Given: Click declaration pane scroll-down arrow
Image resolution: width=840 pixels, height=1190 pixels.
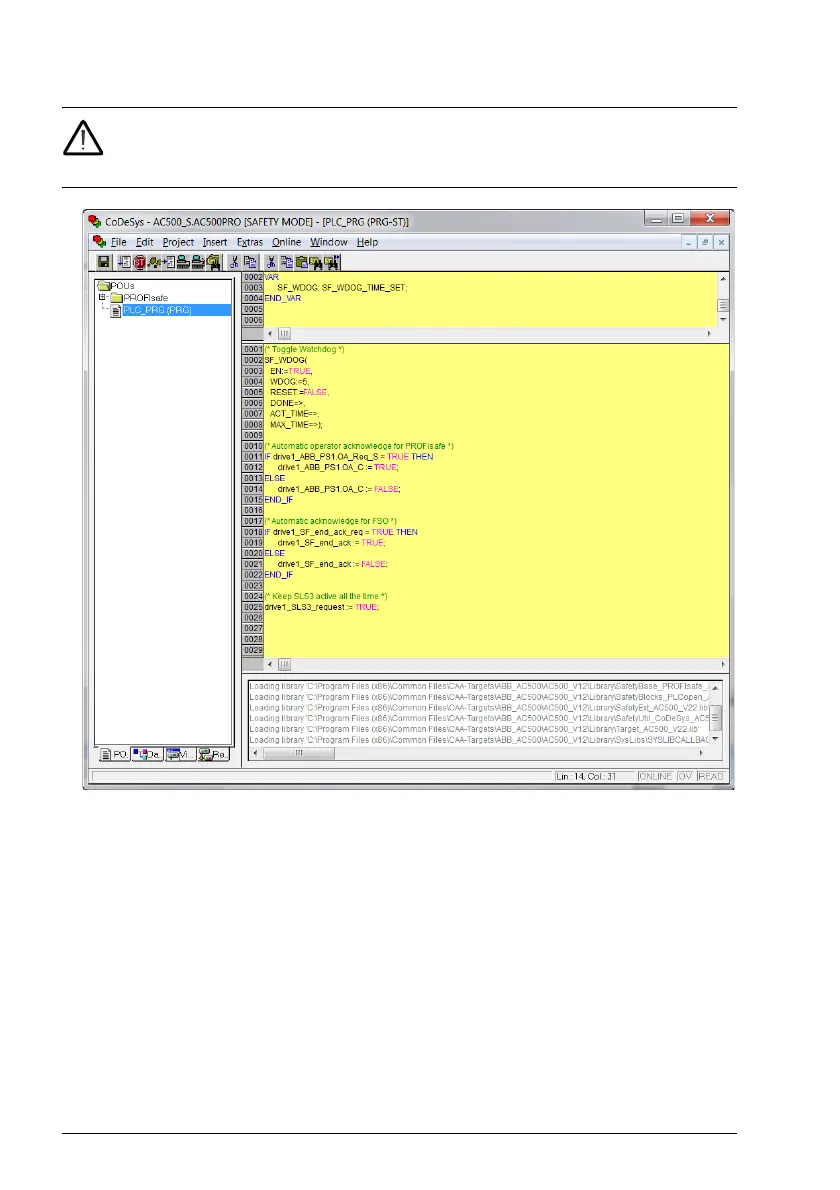Looking at the screenshot, I should [x=722, y=320].
